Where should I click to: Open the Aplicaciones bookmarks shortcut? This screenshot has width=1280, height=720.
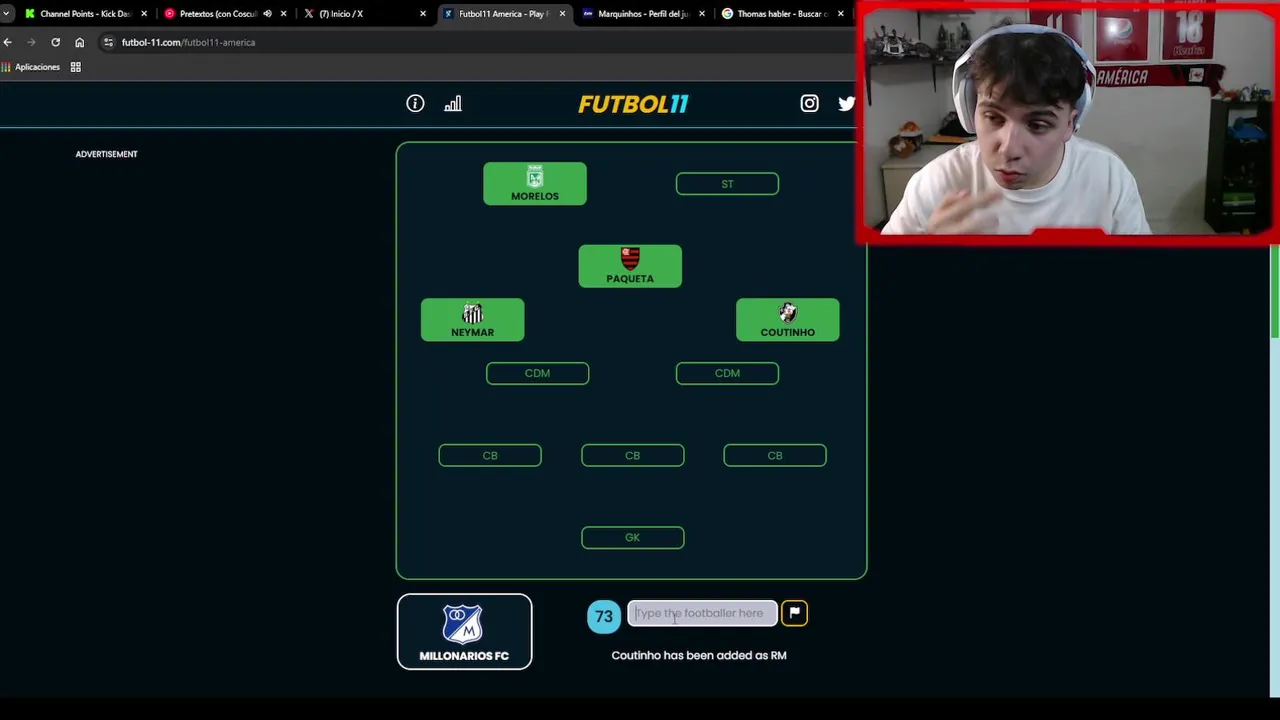coord(31,67)
